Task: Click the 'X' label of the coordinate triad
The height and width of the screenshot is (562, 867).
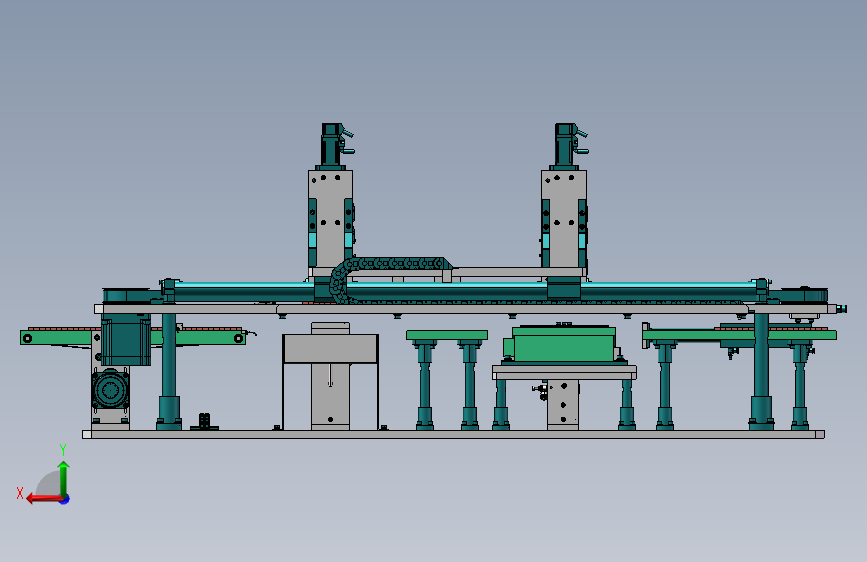Action: [x=20, y=493]
